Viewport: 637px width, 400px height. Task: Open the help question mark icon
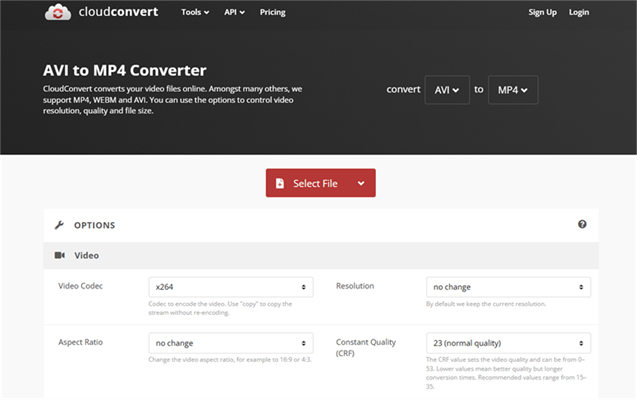pos(582,224)
